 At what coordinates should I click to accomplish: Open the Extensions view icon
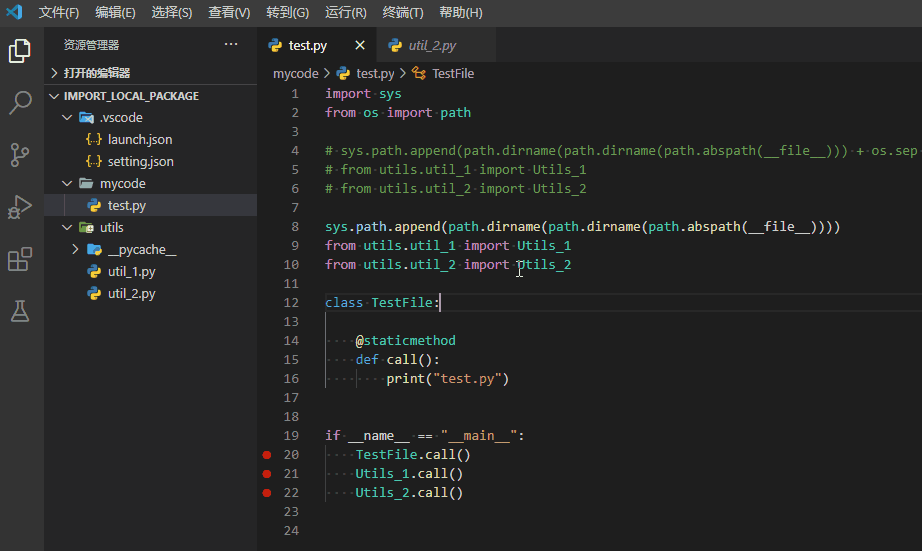pos(20,259)
